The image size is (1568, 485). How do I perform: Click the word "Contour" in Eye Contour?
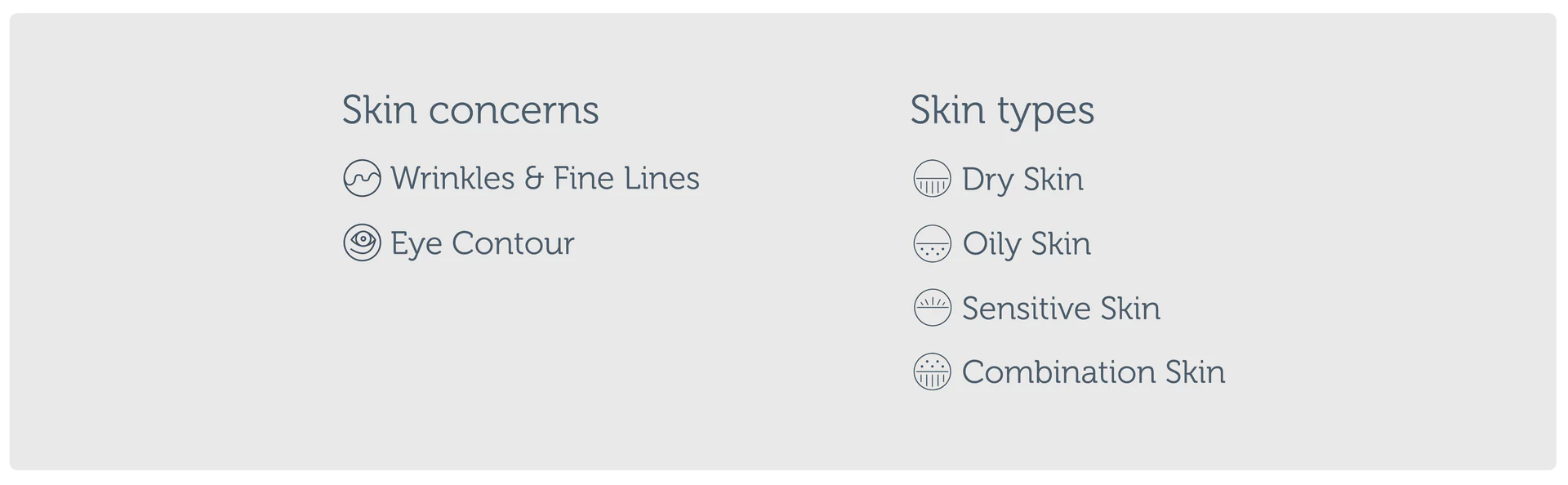513,243
